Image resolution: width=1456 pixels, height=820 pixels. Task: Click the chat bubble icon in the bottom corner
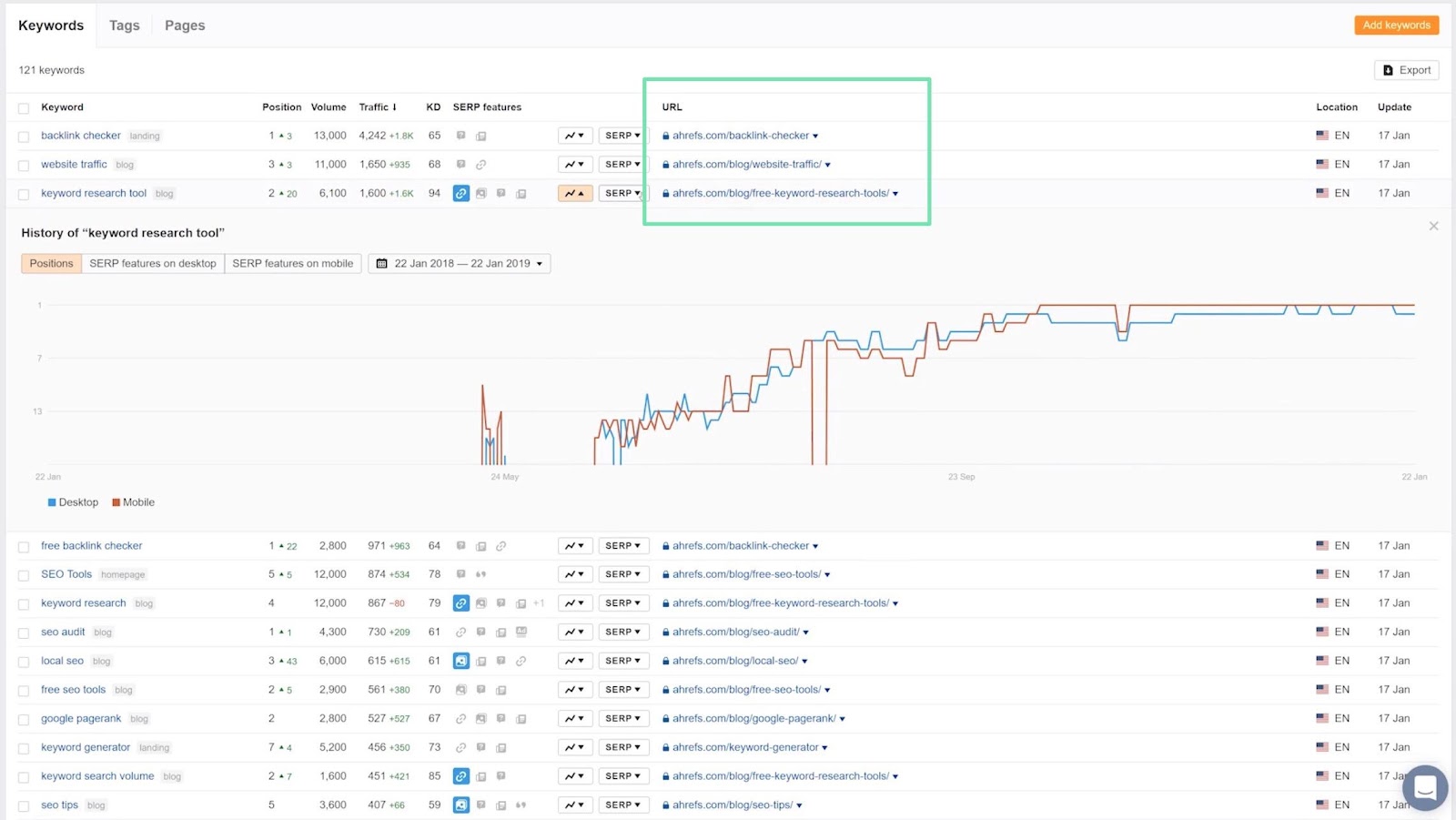(x=1424, y=787)
